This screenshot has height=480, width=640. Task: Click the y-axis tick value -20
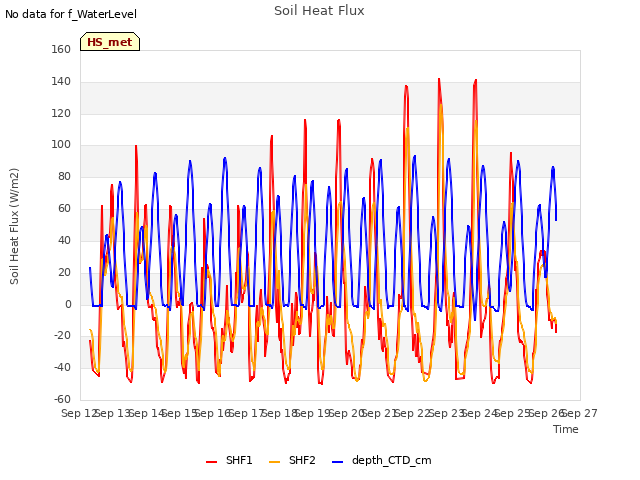62,336
